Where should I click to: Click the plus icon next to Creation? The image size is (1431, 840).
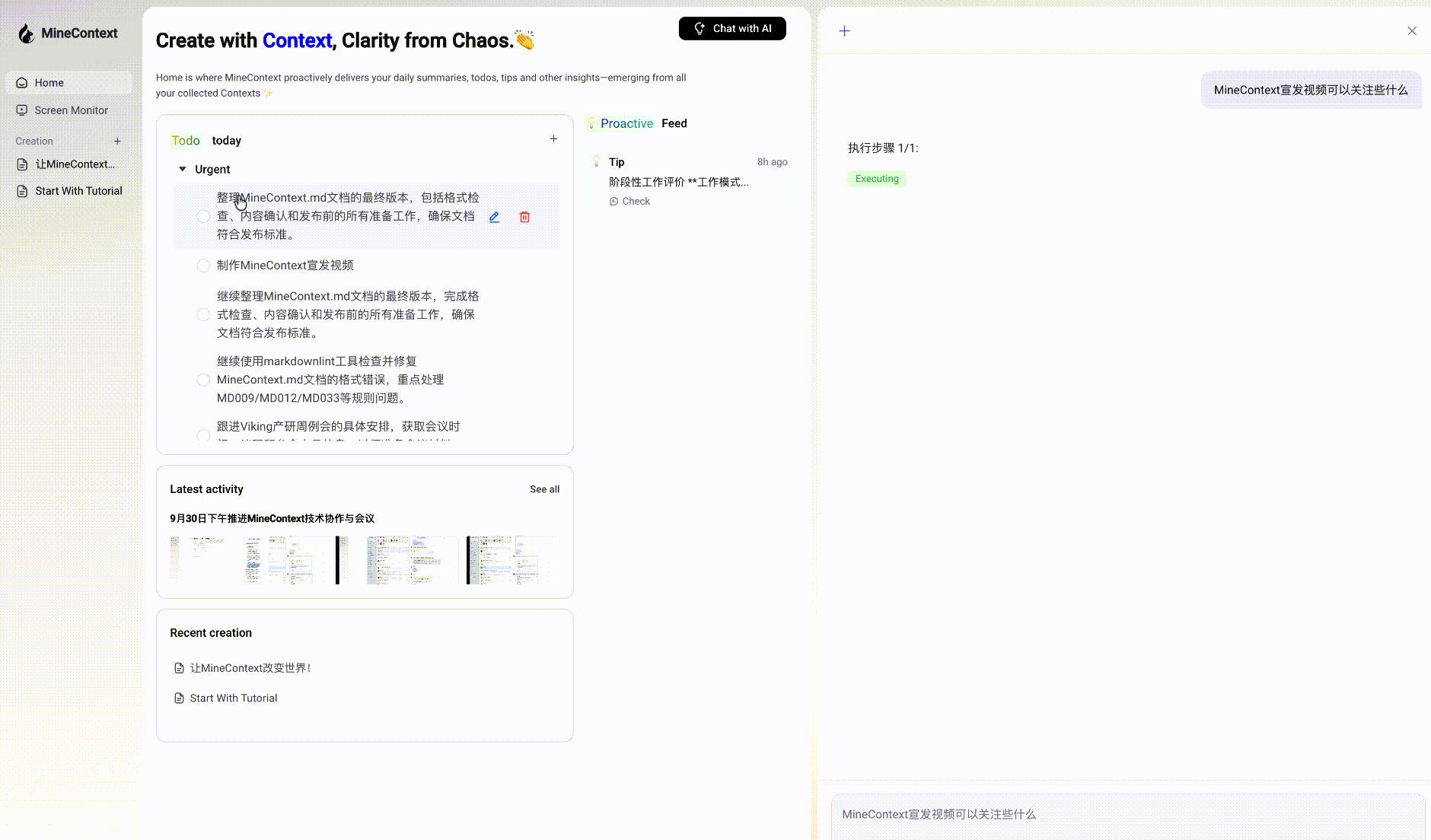(x=119, y=141)
